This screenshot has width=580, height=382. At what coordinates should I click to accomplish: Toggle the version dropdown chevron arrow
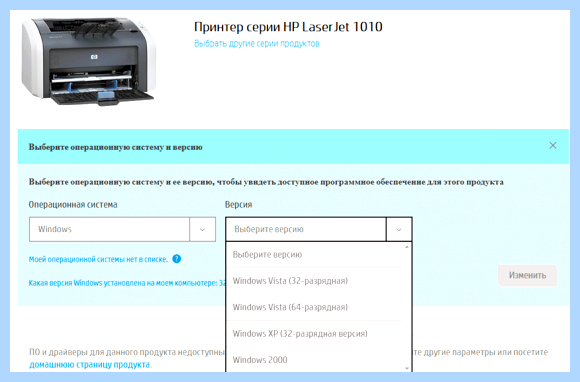click(x=399, y=230)
